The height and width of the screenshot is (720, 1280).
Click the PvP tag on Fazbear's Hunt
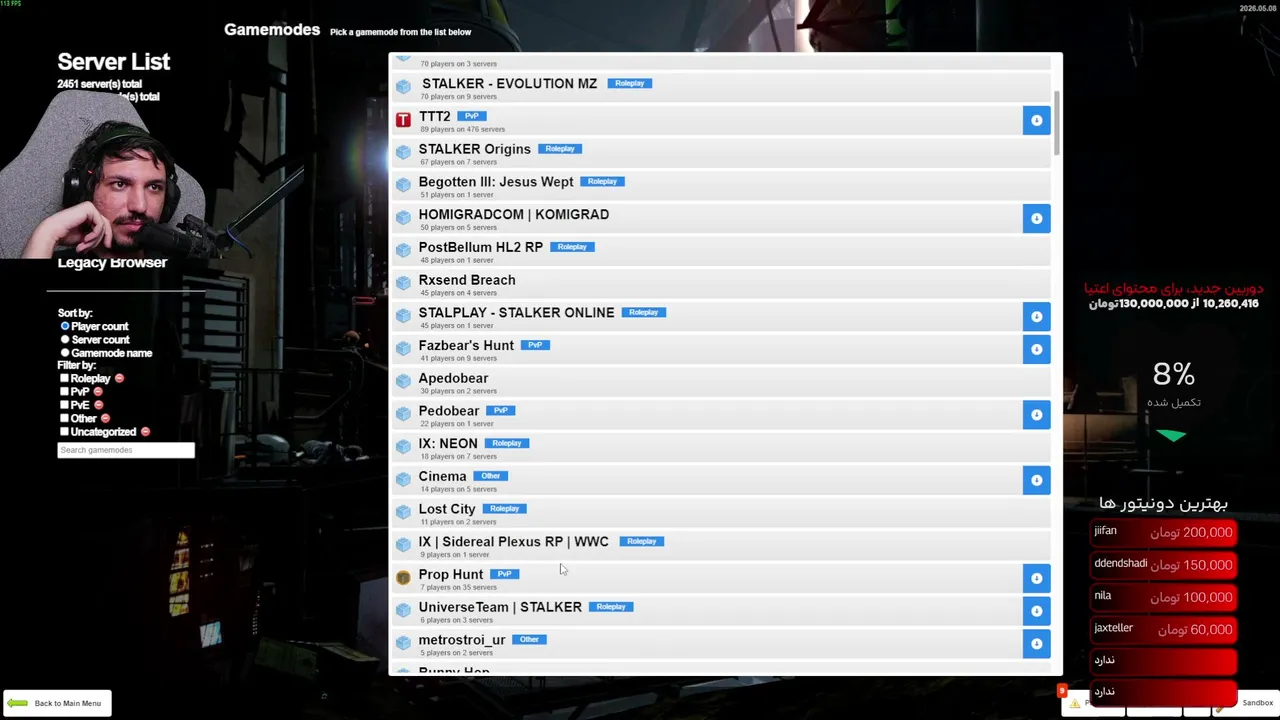click(x=535, y=345)
